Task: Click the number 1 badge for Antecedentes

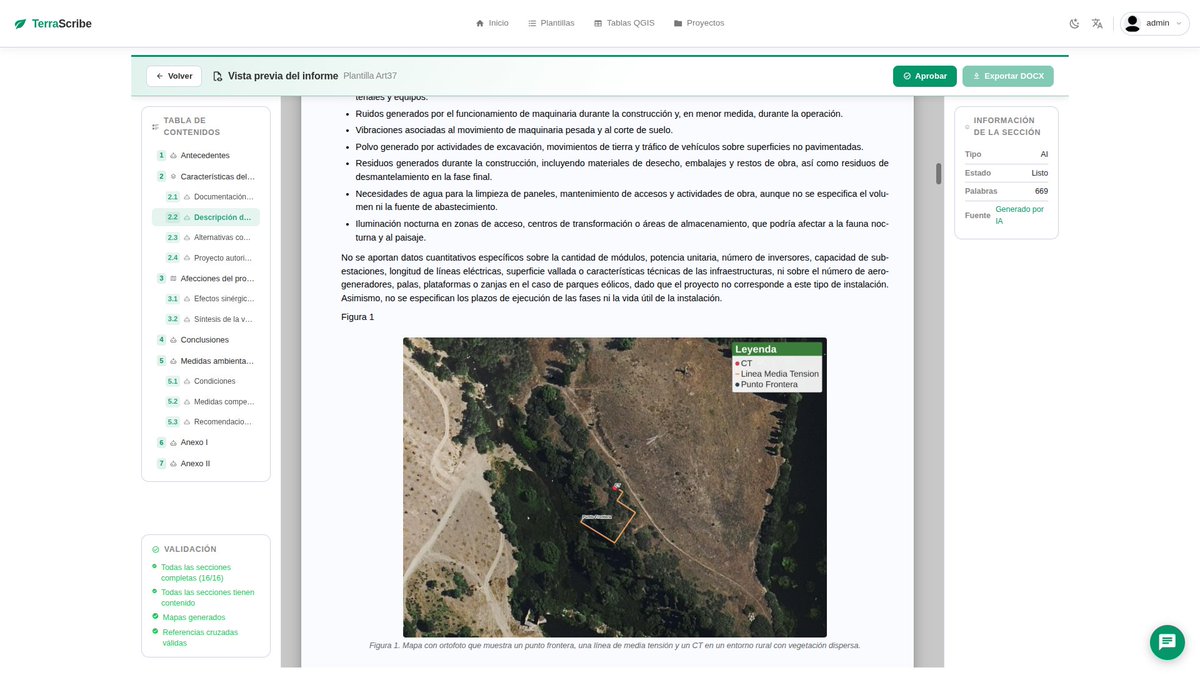Action: coord(161,155)
